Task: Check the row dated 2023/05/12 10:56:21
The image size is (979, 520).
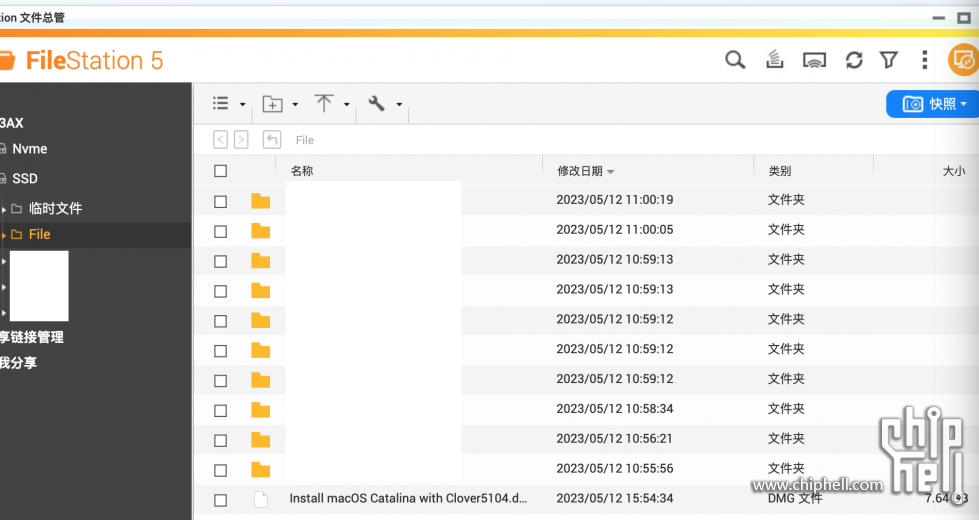Action: tap(220, 441)
